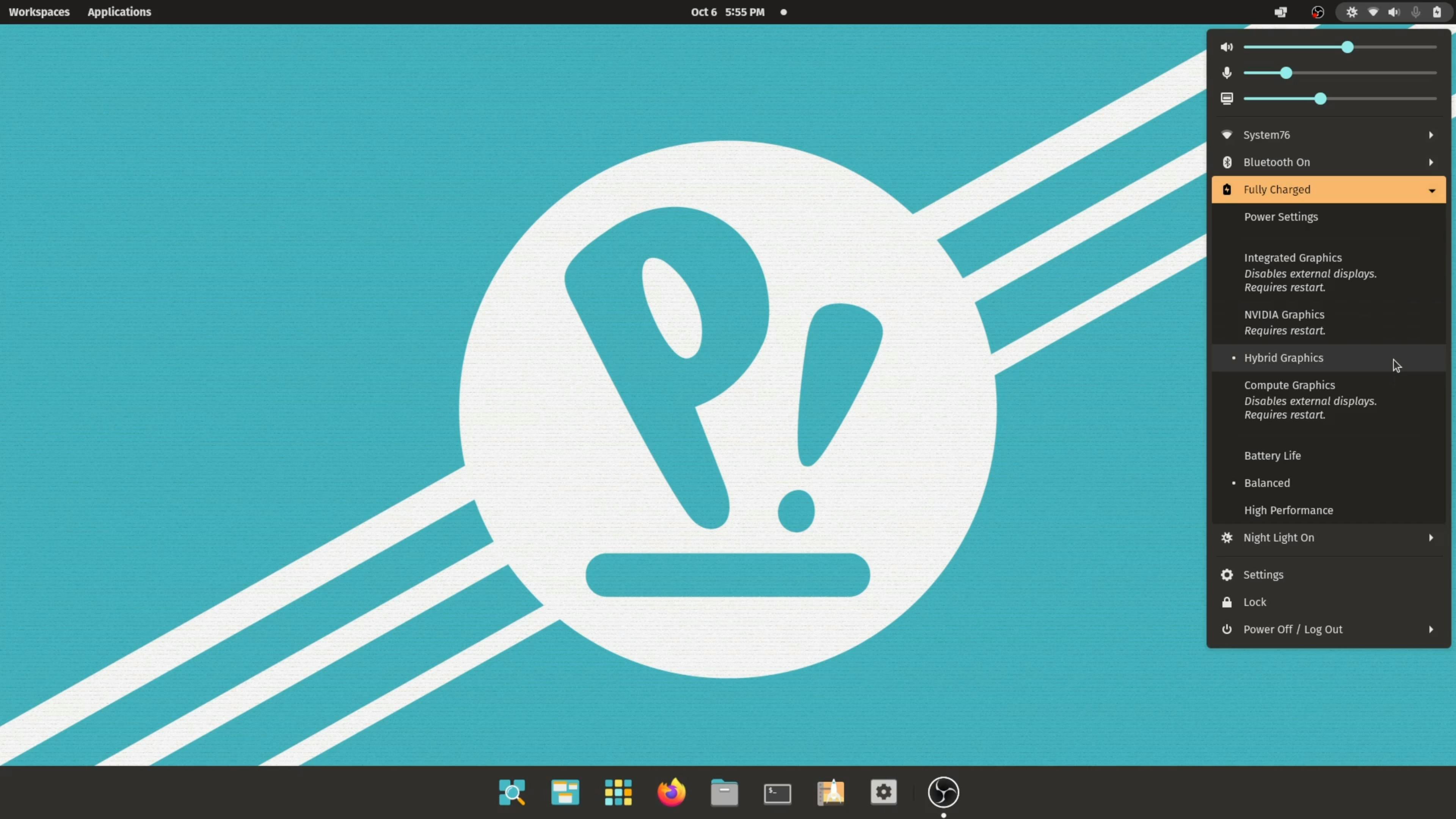
Task: Select NVIDIA Graphics mode
Action: pos(1329,322)
